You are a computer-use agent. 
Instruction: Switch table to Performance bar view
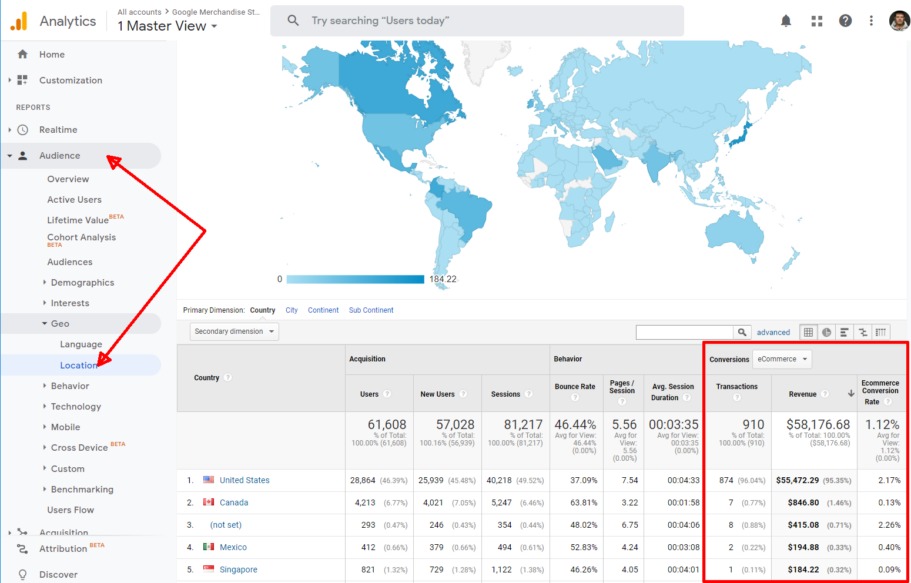[x=844, y=332]
